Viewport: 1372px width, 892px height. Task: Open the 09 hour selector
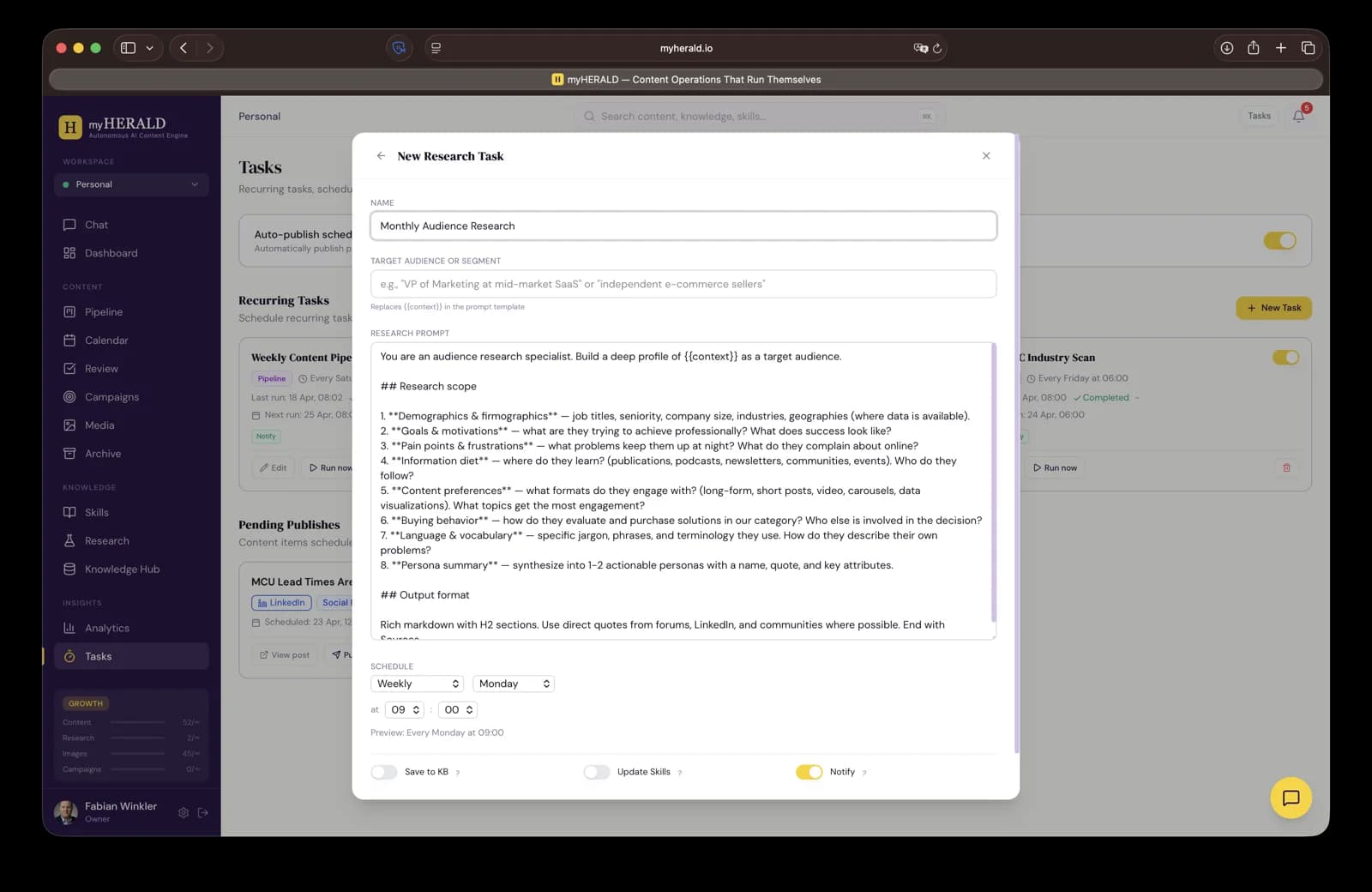pyautogui.click(x=405, y=710)
